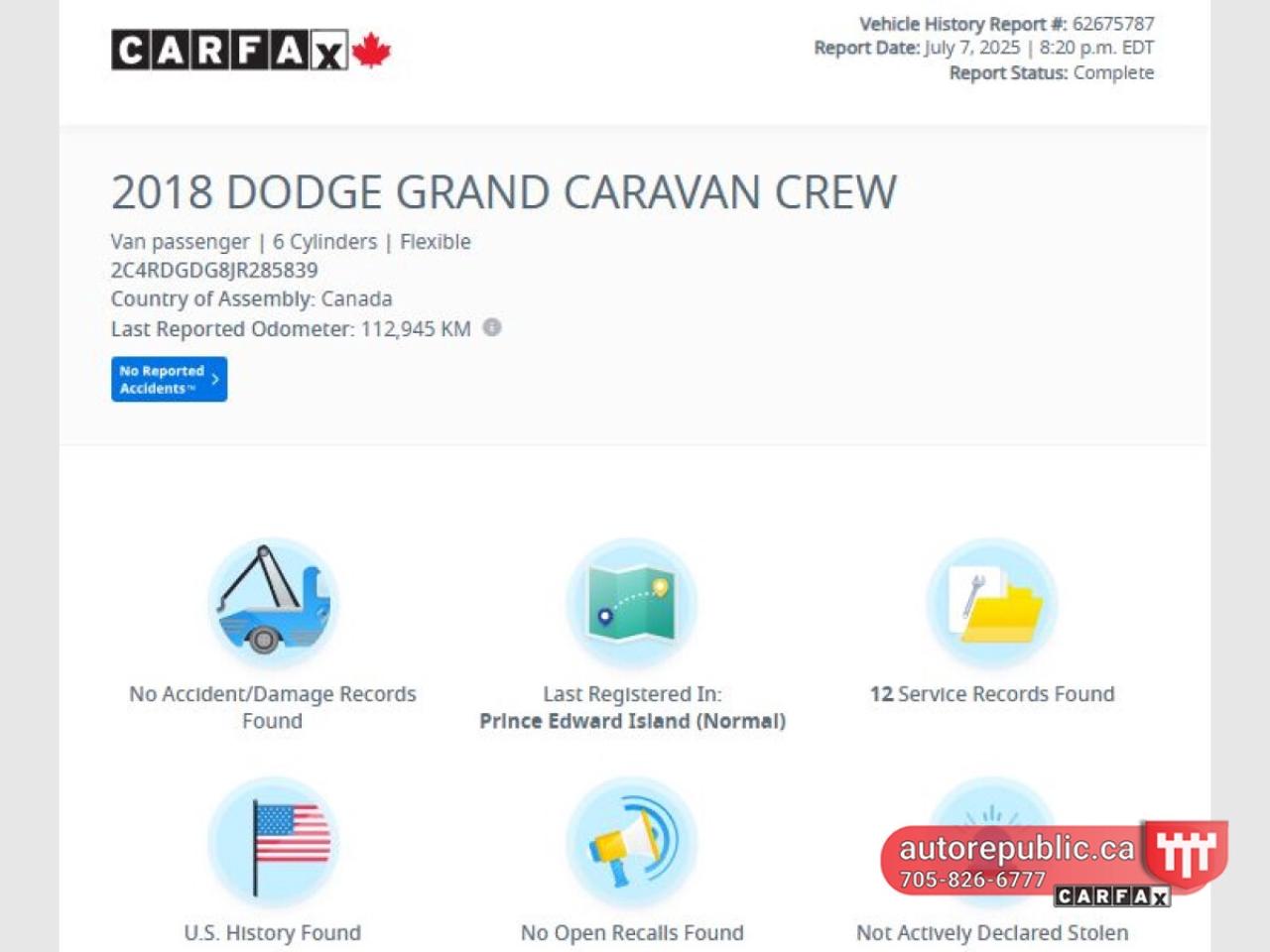1270x952 pixels.
Task: Open the No Reported Accidents badge
Action: click(169, 379)
